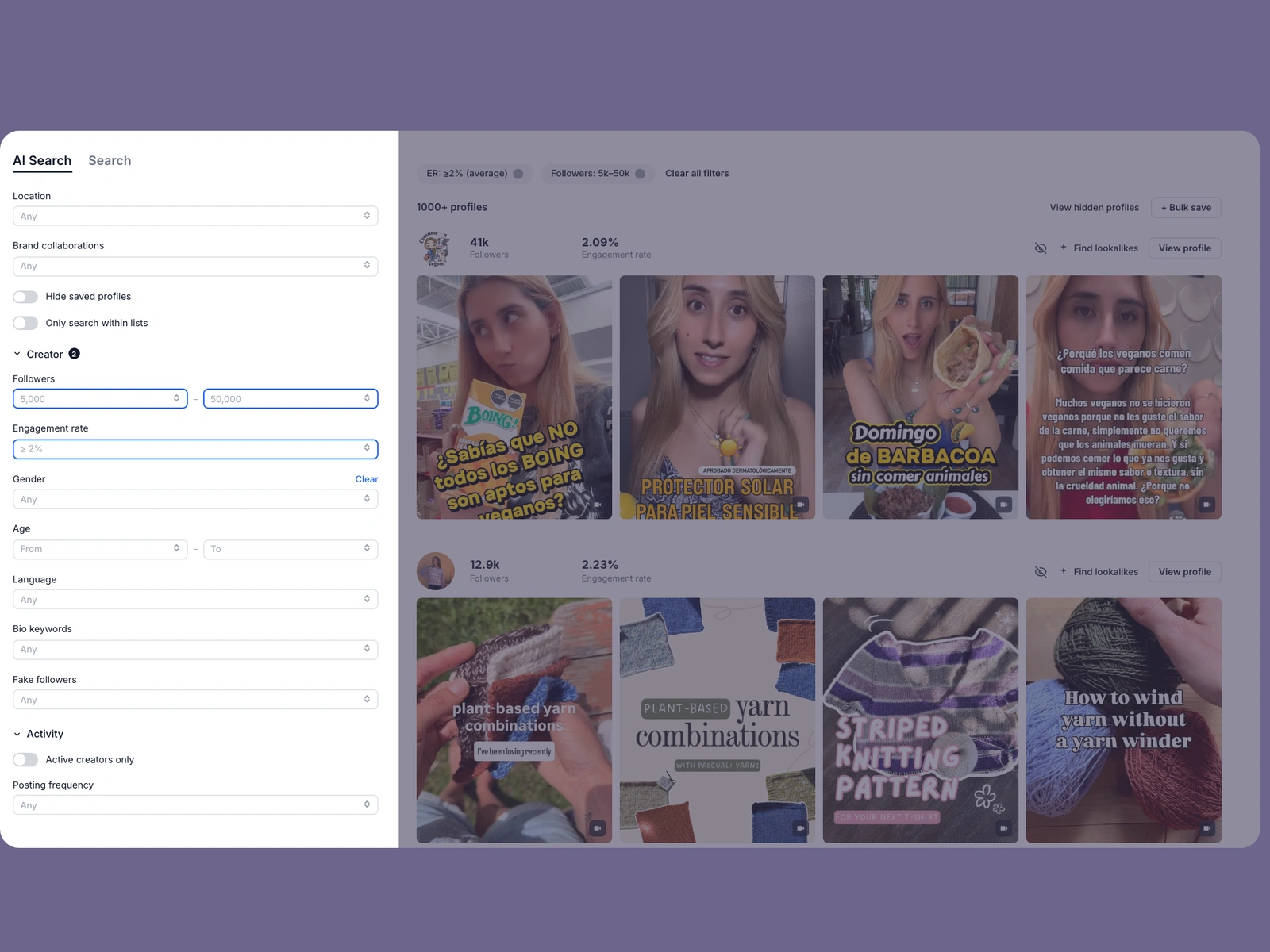Image resolution: width=1270 pixels, height=952 pixels.
Task: Open View hidden profiles
Action: coord(1094,208)
